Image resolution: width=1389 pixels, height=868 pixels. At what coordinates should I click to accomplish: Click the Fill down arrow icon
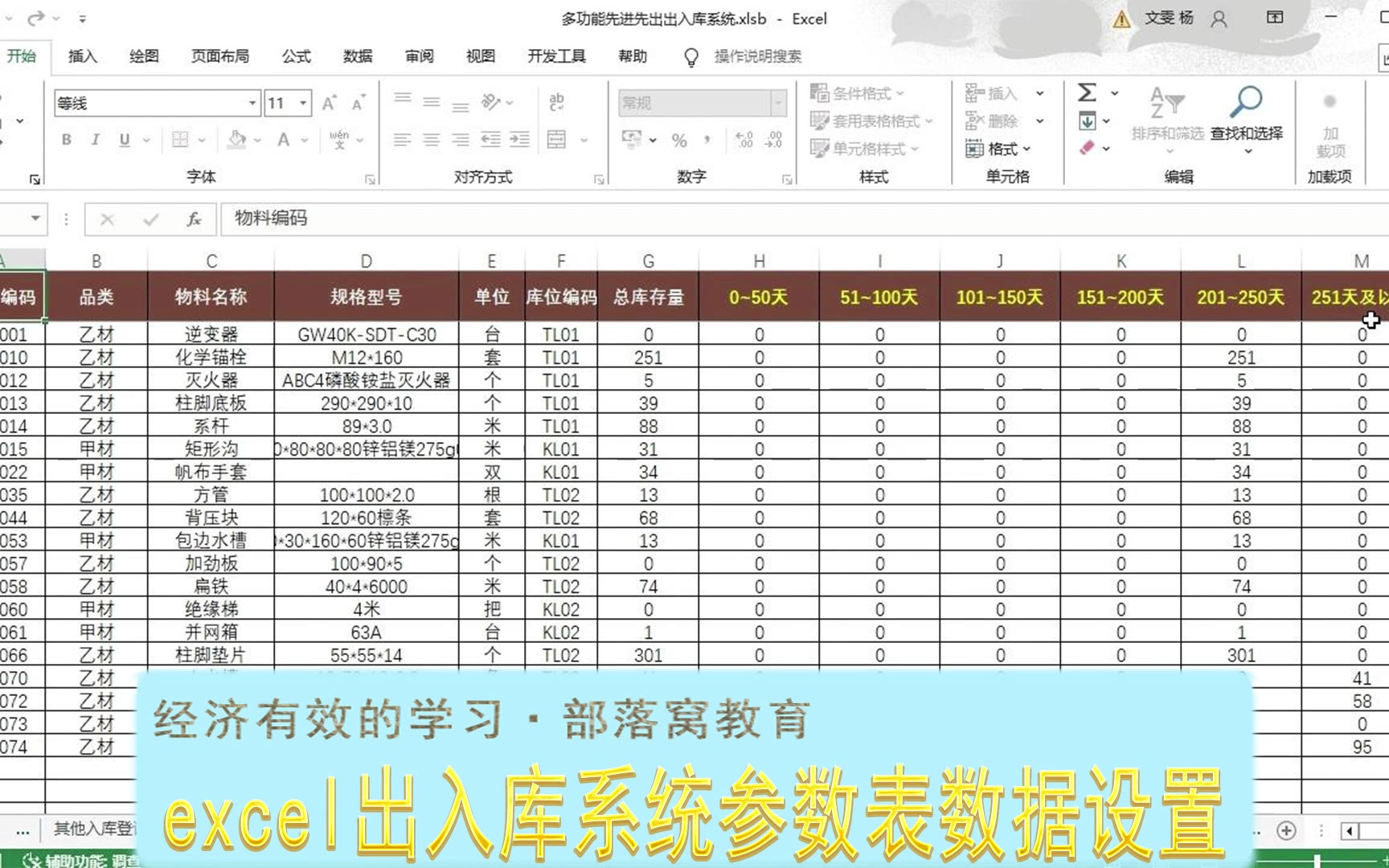1087,121
